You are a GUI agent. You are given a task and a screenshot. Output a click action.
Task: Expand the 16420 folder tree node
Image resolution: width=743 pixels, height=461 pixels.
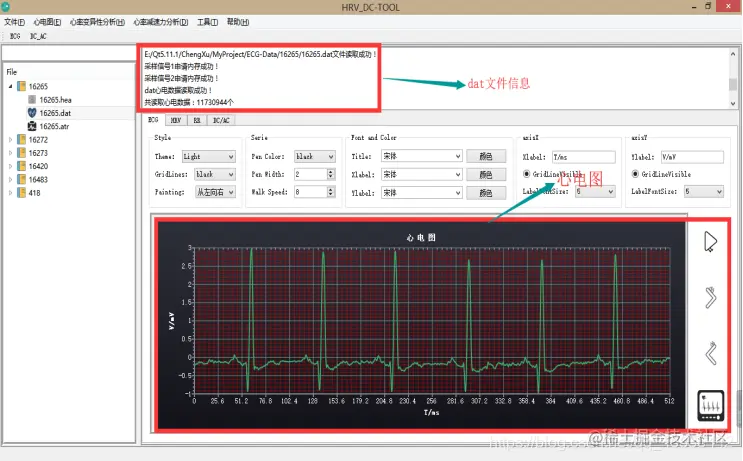(x=10, y=166)
